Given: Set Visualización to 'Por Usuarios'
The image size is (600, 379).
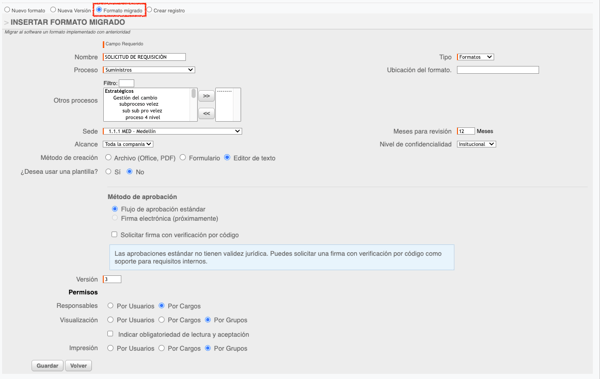Looking at the screenshot, I should 111,320.
